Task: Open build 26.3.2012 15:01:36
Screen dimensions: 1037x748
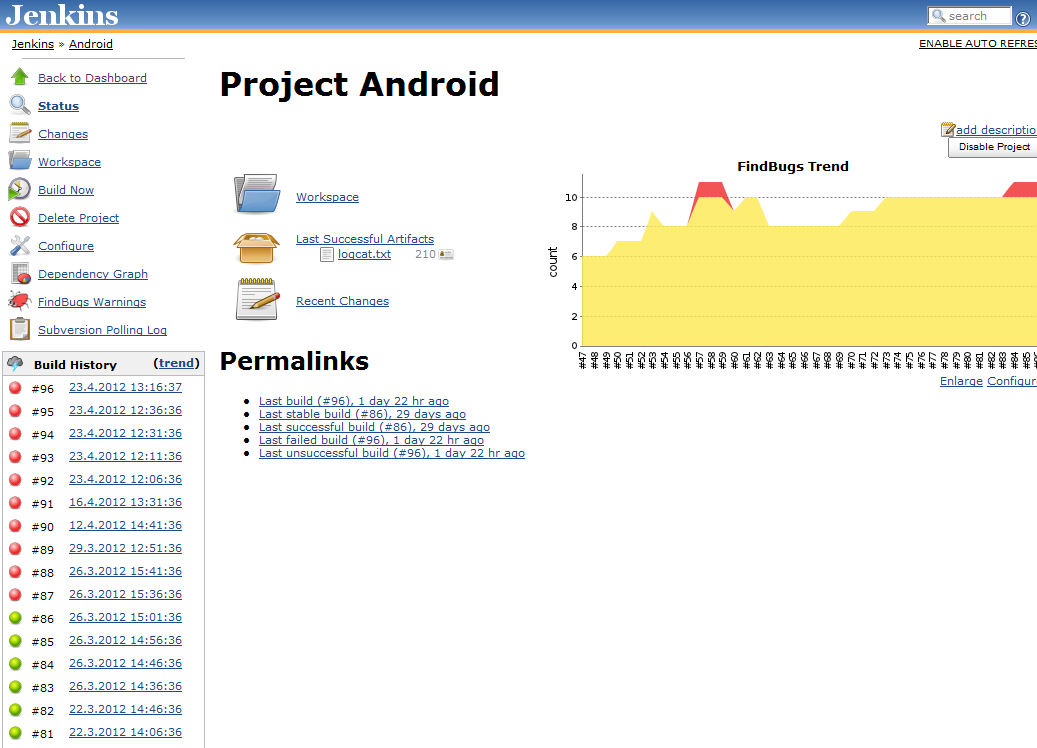Action: [x=126, y=617]
